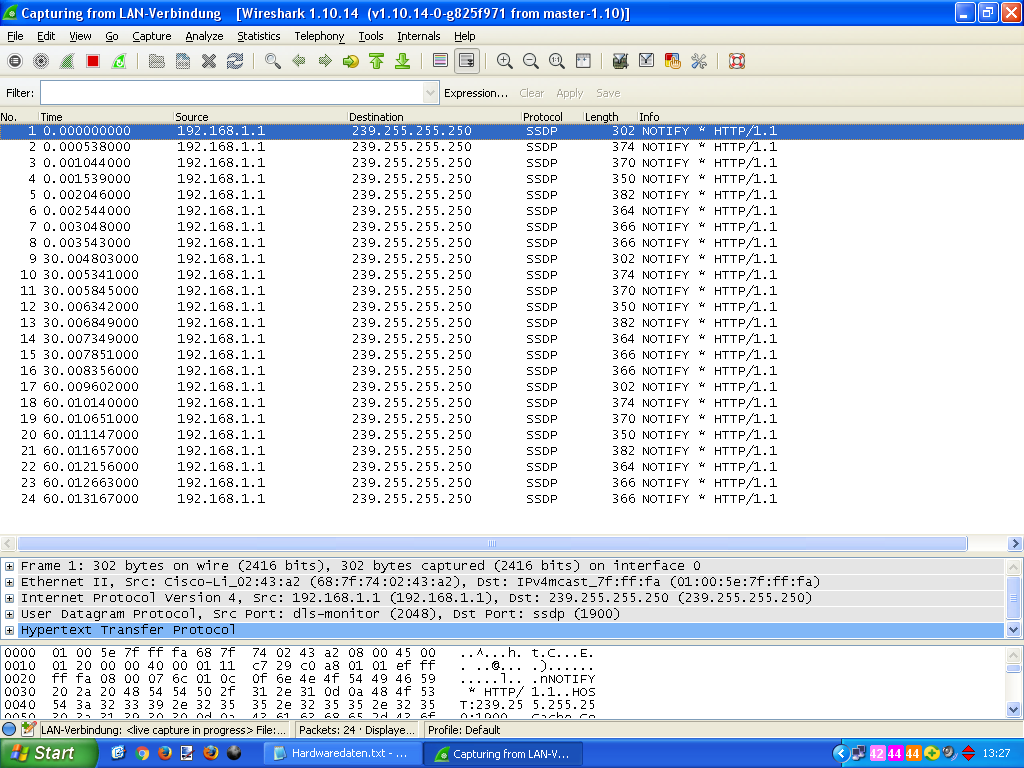Stop the running capture (red square)
The width and height of the screenshot is (1024, 768).
click(93, 61)
